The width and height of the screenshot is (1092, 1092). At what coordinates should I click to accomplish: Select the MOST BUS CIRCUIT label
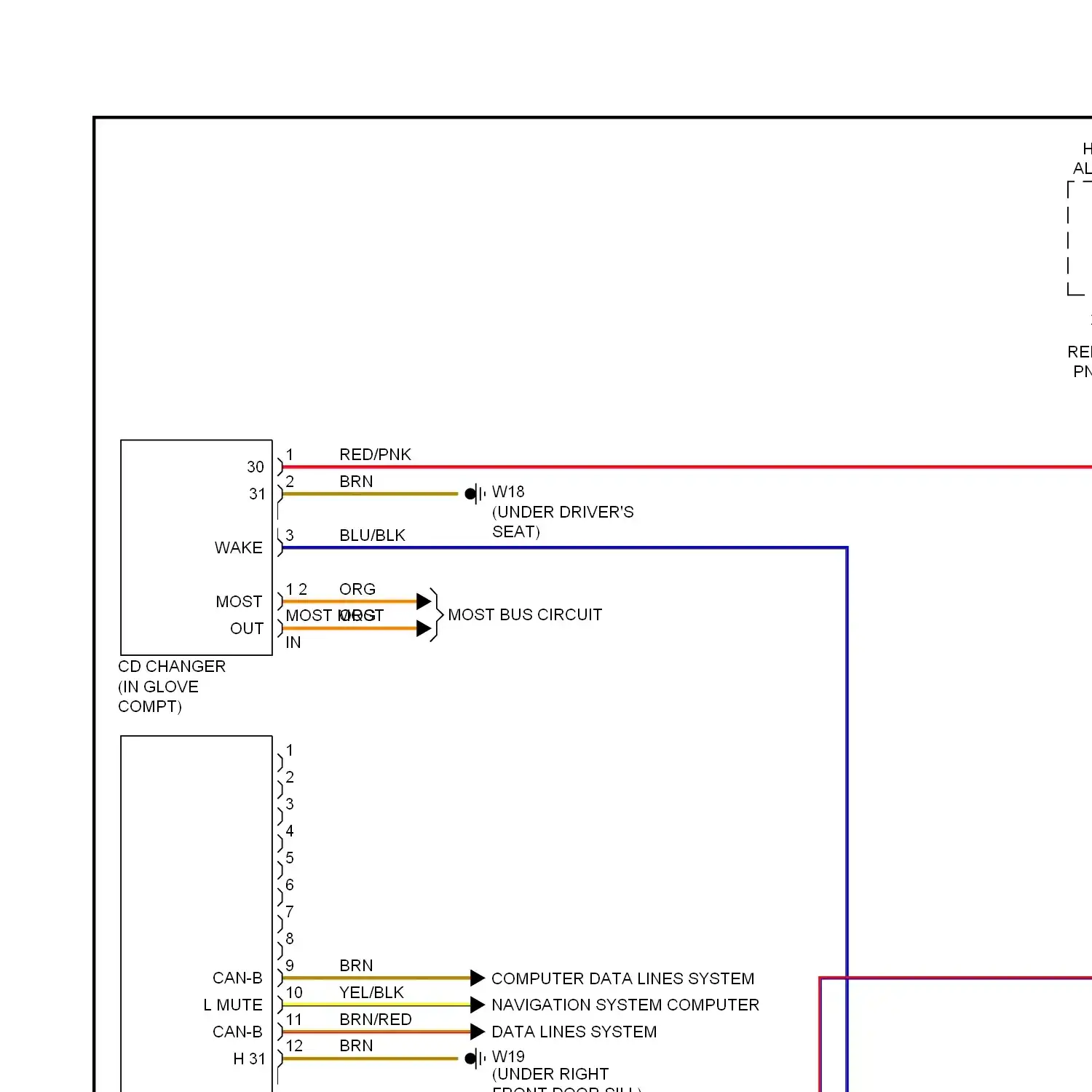[x=525, y=614]
